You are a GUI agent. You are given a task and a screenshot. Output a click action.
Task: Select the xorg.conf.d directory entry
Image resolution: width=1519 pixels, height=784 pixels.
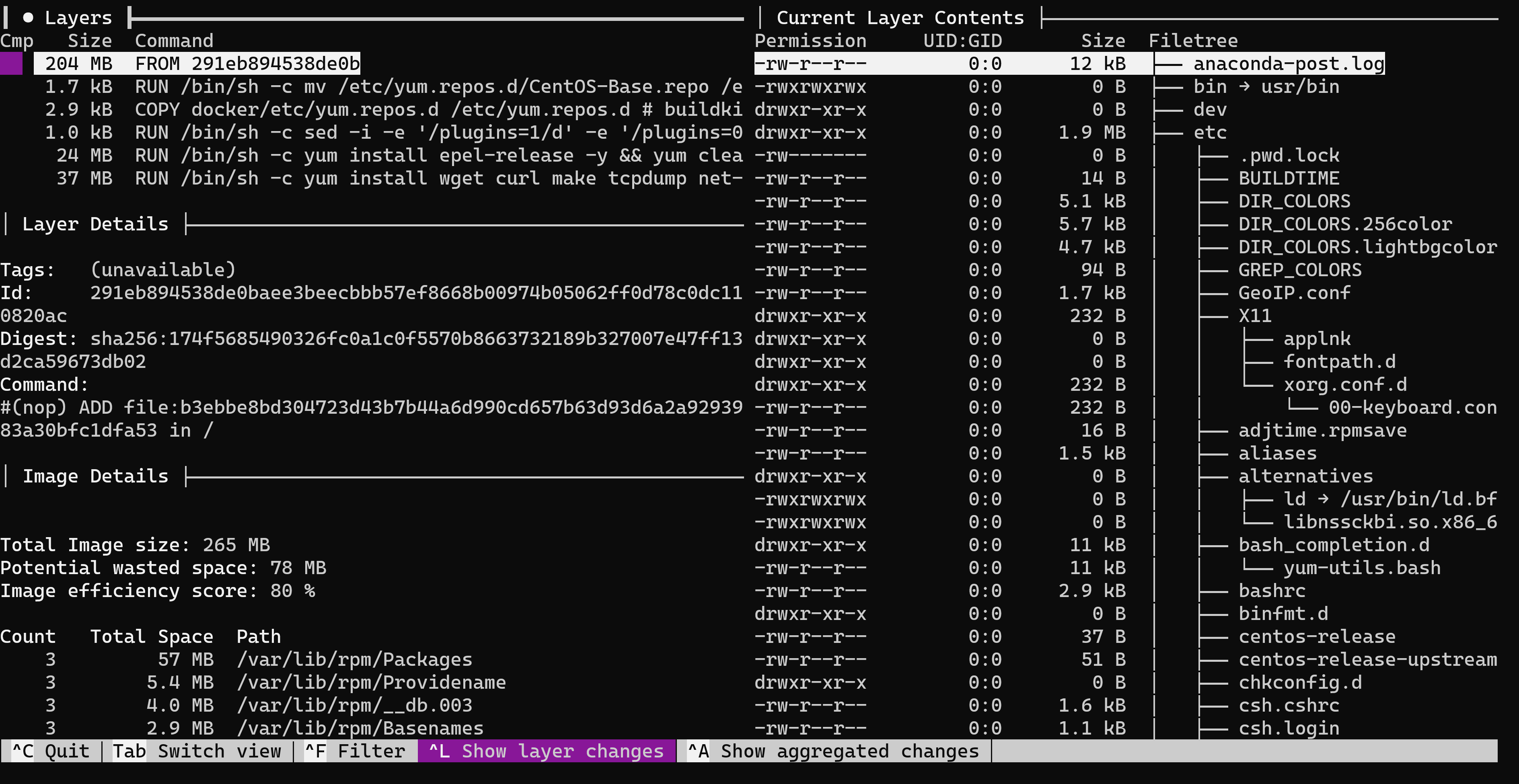tap(1344, 385)
